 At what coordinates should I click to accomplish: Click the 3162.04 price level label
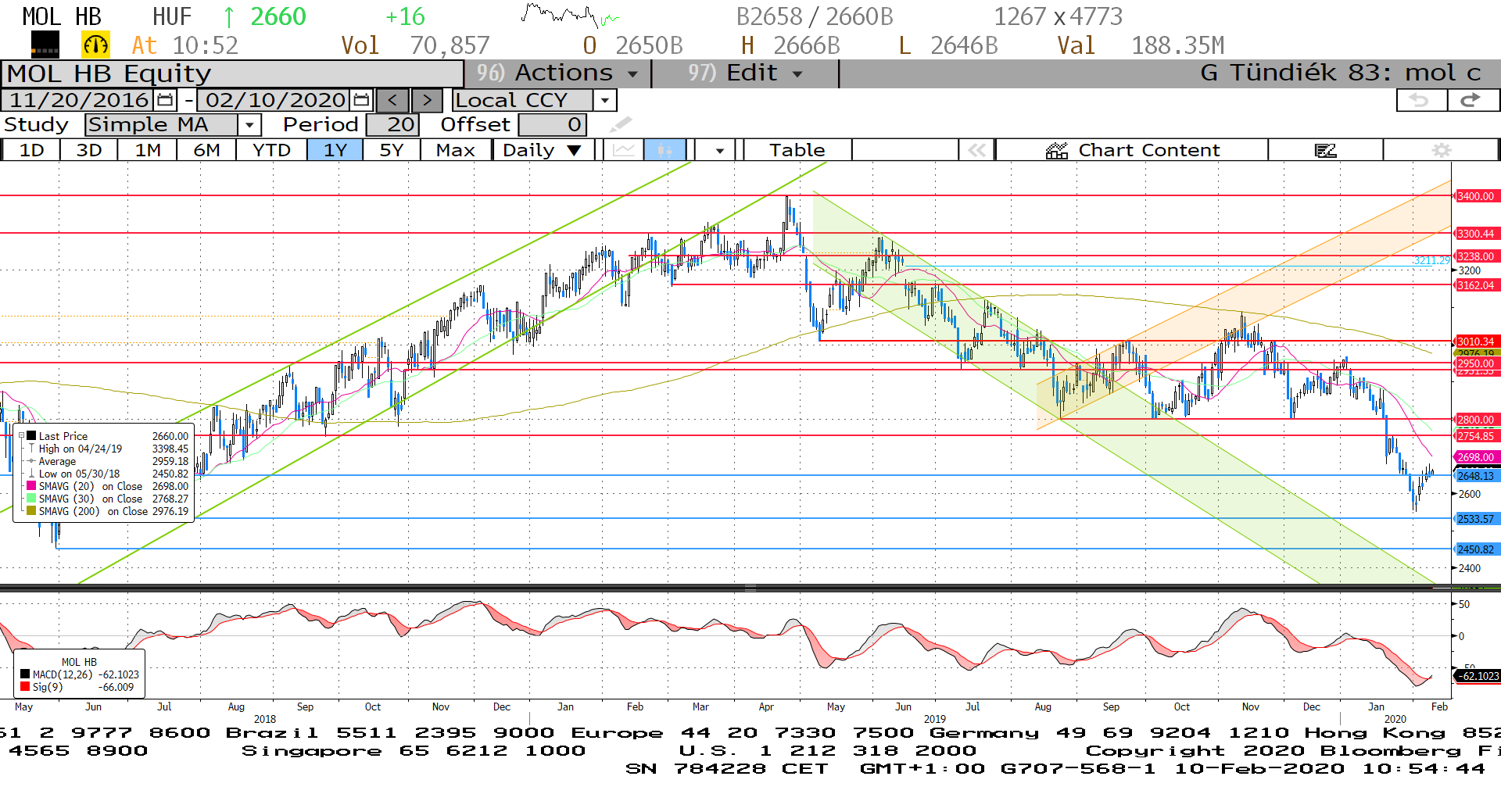click(1476, 285)
